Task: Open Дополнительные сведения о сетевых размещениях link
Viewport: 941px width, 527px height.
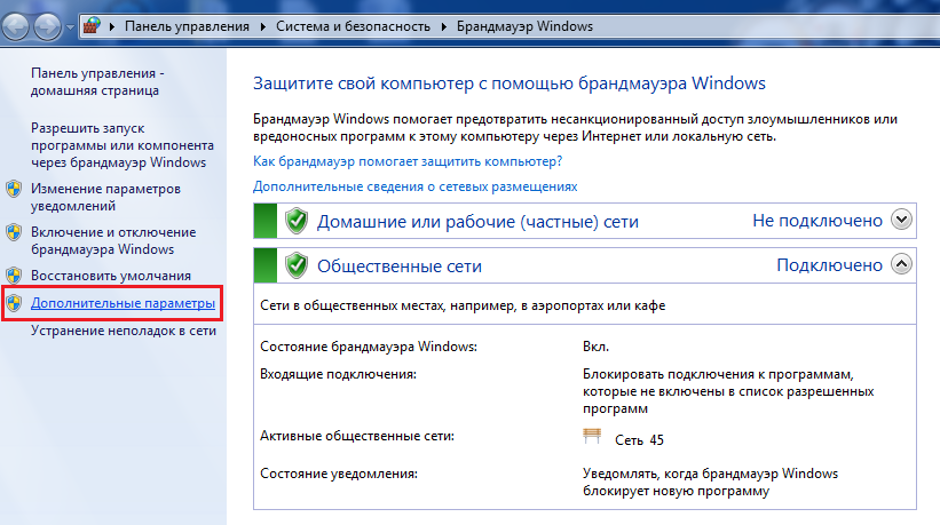Action: [x=415, y=186]
